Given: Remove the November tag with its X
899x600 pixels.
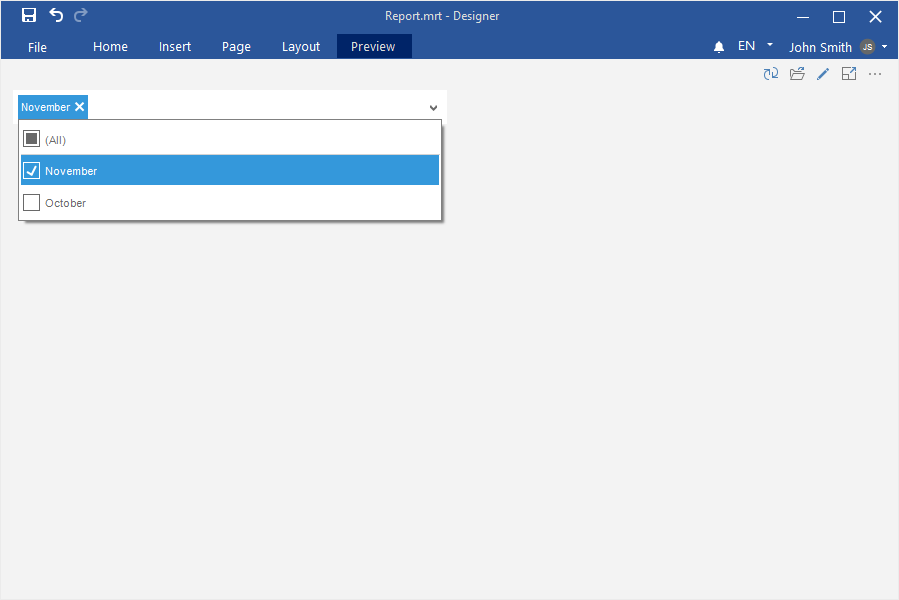Looking at the screenshot, I should click(x=80, y=107).
